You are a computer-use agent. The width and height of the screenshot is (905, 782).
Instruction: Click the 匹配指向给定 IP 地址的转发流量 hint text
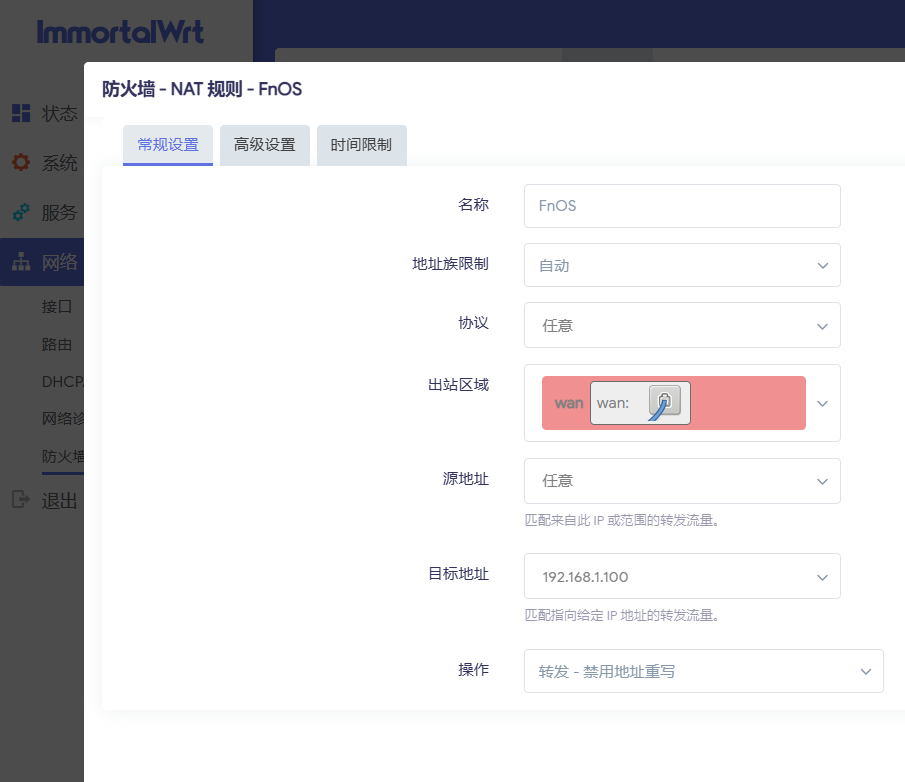point(622,615)
